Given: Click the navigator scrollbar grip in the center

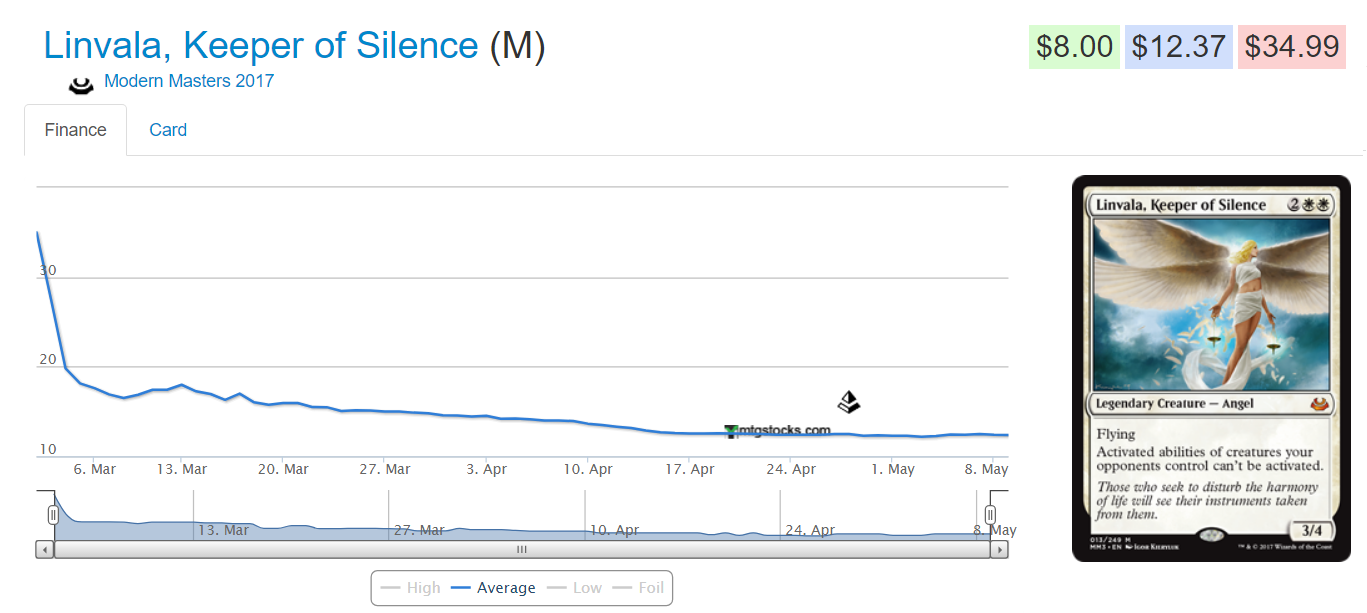Looking at the screenshot, I should (522, 549).
